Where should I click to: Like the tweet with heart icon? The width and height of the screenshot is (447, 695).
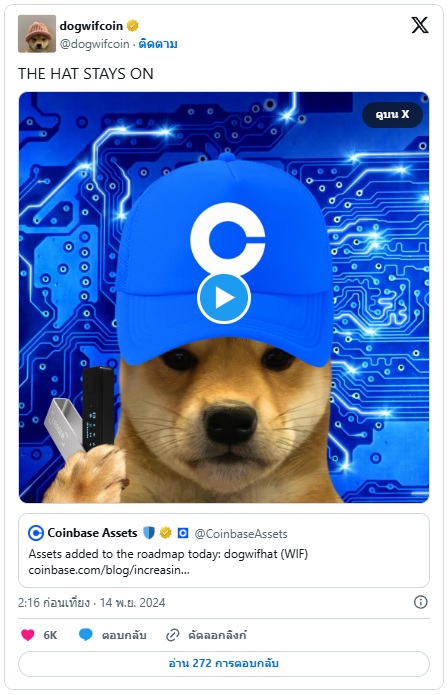pos(27,635)
